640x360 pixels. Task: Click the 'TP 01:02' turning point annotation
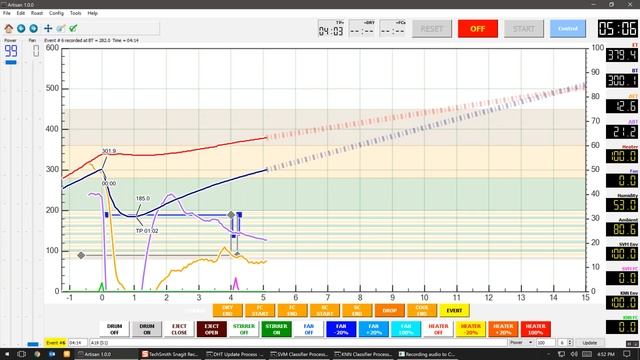(x=147, y=231)
